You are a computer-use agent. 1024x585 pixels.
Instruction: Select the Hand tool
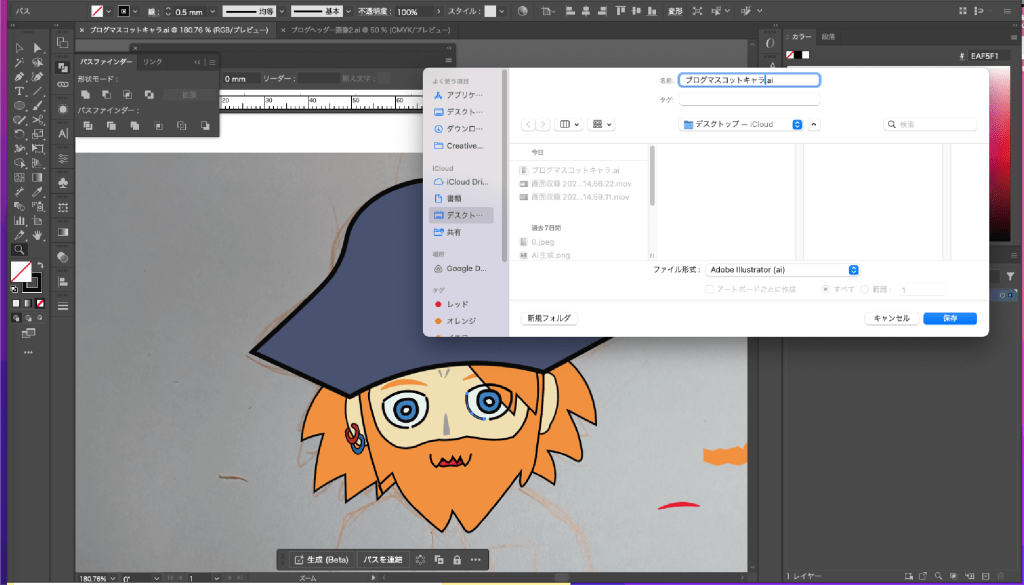click(38, 235)
